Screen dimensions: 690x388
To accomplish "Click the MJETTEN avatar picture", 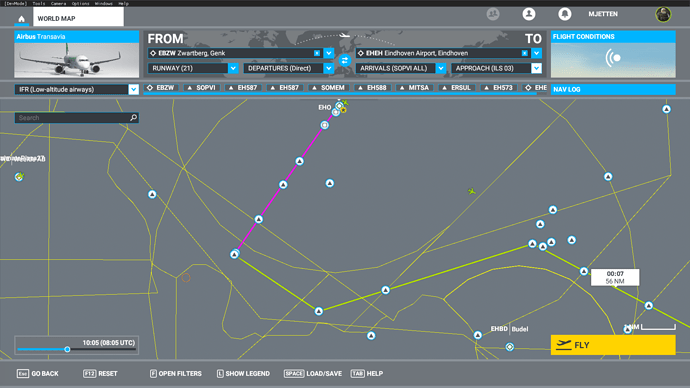I will pos(663,14).
